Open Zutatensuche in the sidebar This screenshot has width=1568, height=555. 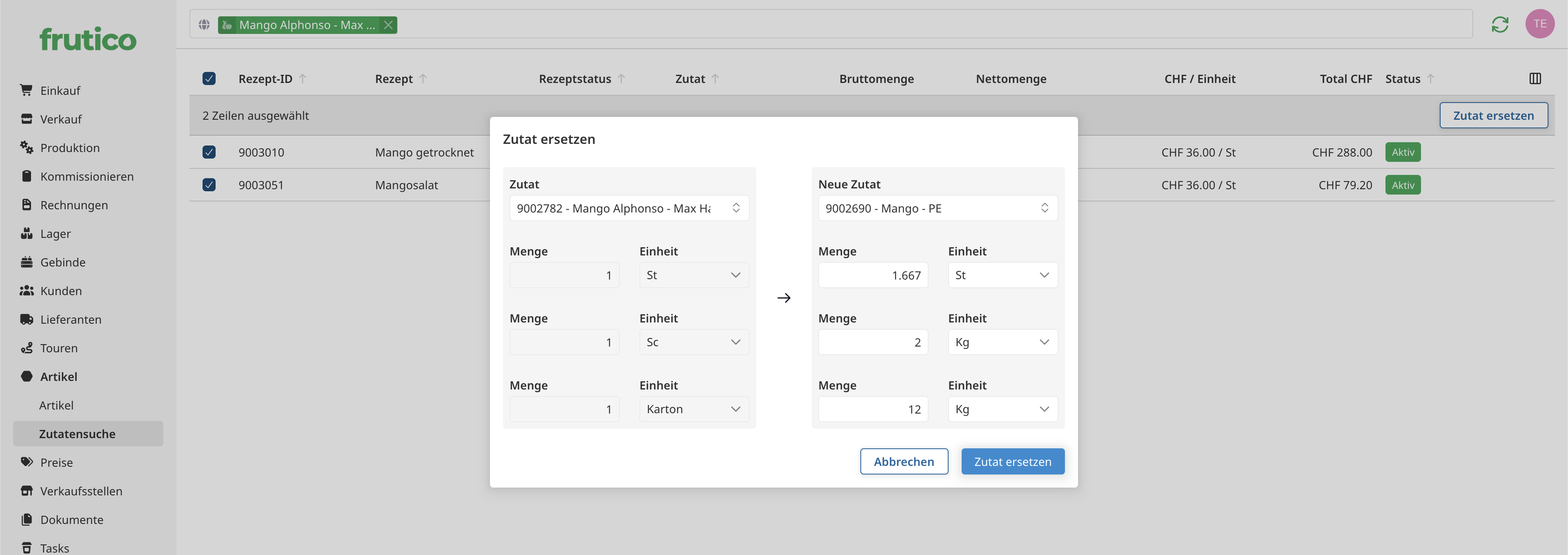click(77, 434)
